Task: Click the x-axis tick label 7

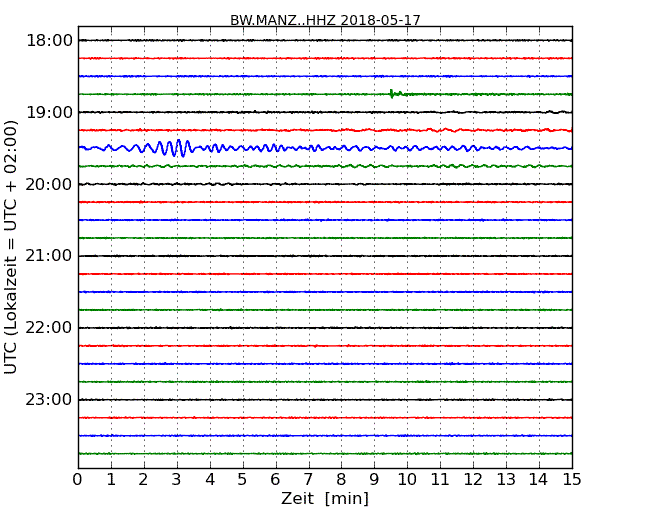Action: coord(308,480)
